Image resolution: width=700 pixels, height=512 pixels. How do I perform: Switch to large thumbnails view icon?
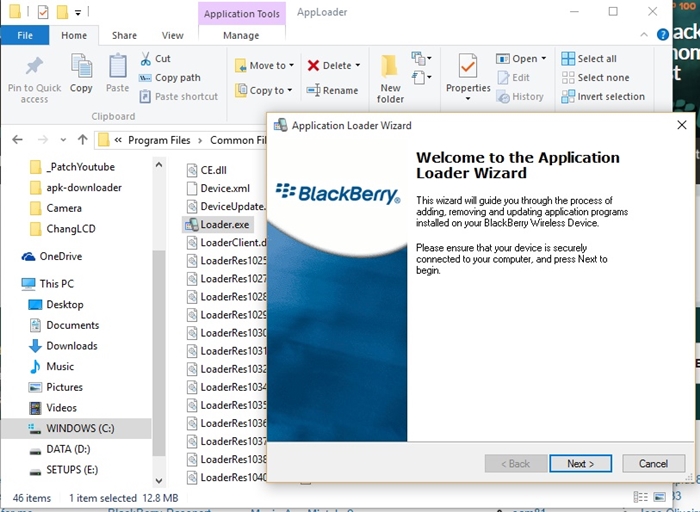point(659,497)
